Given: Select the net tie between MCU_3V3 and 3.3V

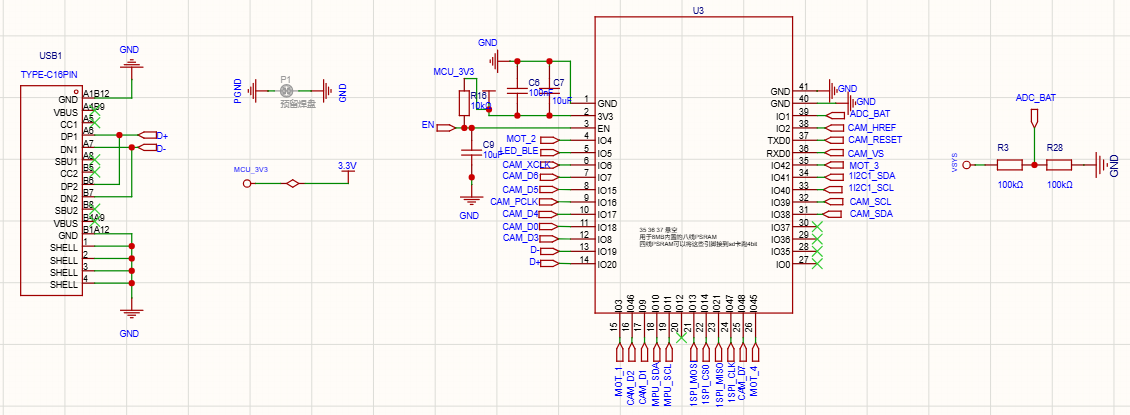Looking at the screenshot, I should pyautogui.click(x=293, y=184).
